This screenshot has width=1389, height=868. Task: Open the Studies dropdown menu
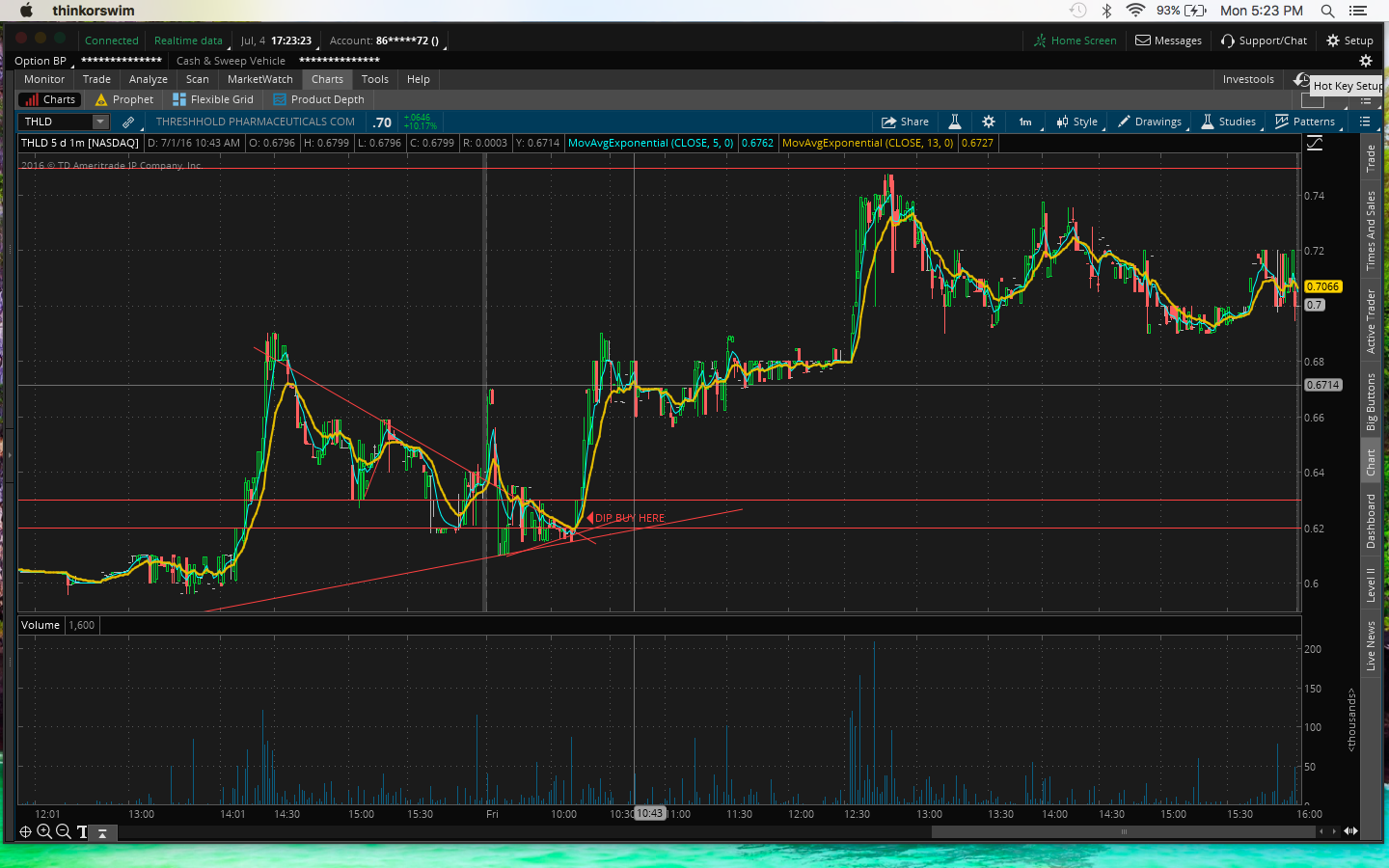[1229, 122]
